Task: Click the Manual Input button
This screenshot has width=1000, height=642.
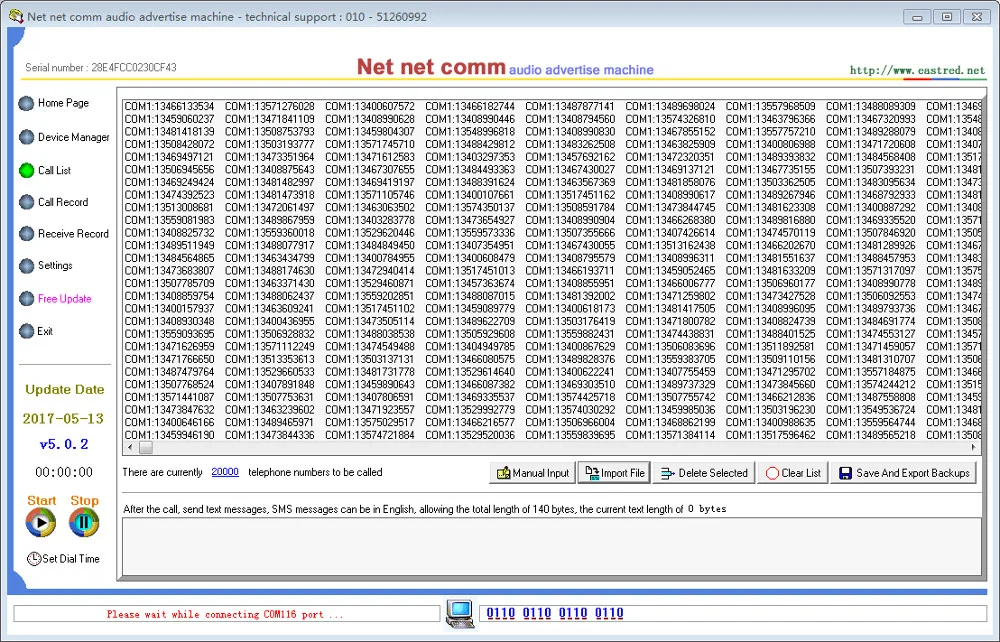Action: (x=533, y=473)
